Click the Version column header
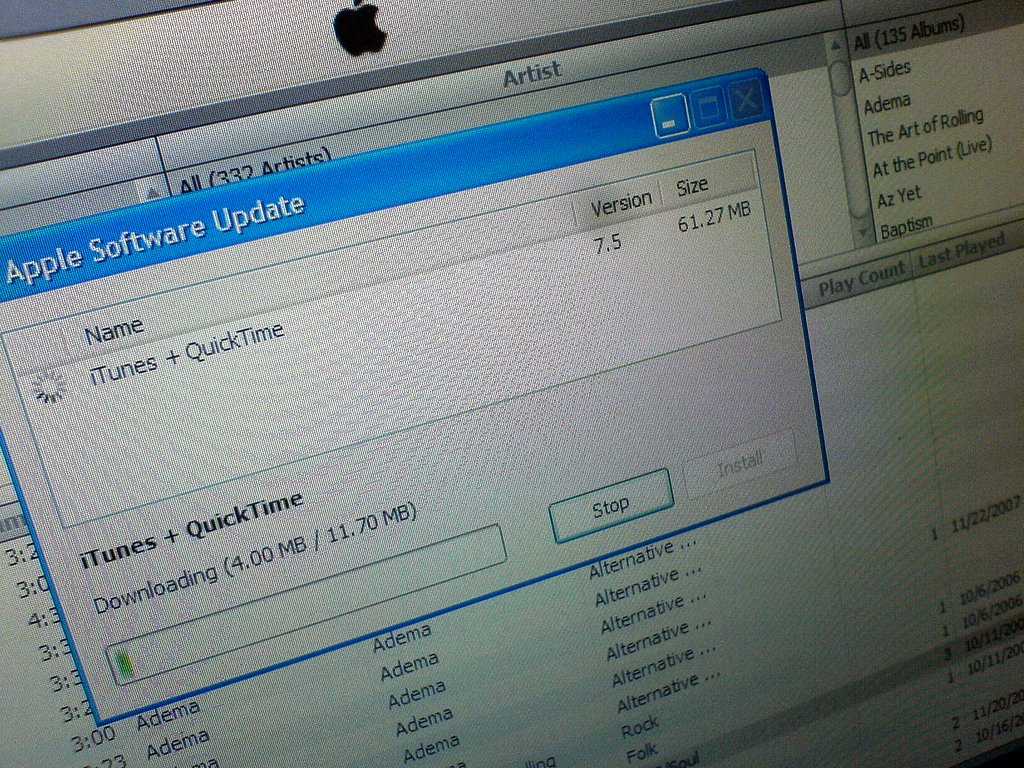Screen dimensions: 1024x768 pyautogui.click(x=620, y=204)
